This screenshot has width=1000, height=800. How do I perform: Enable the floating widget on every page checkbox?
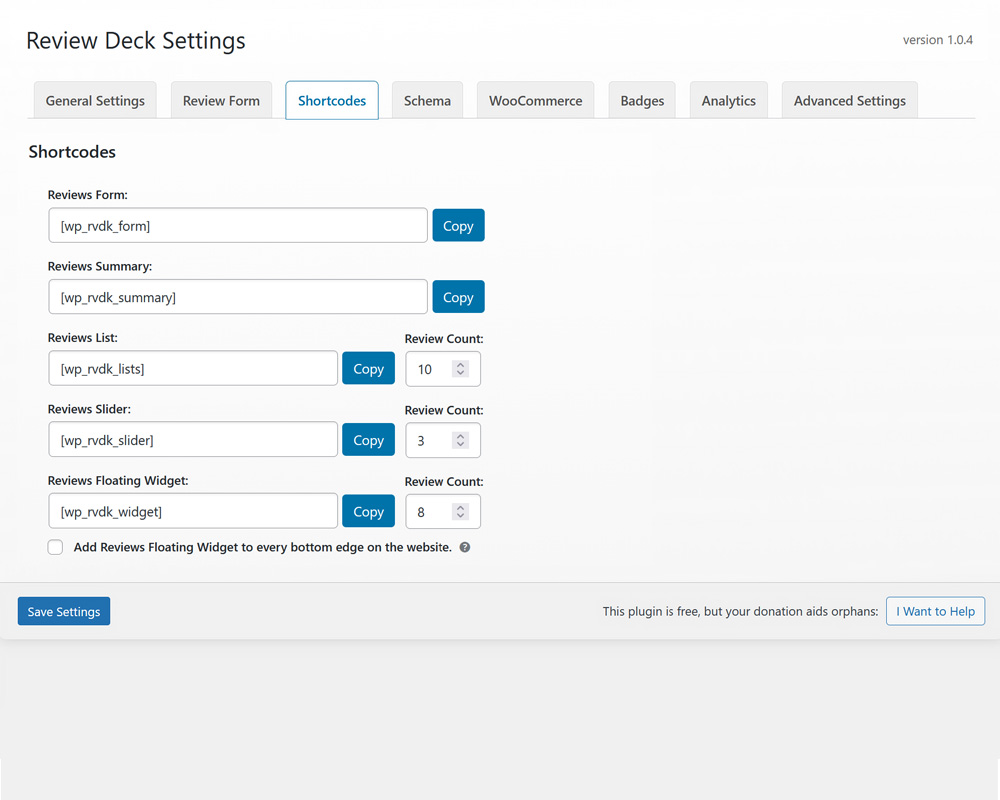pos(55,547)
